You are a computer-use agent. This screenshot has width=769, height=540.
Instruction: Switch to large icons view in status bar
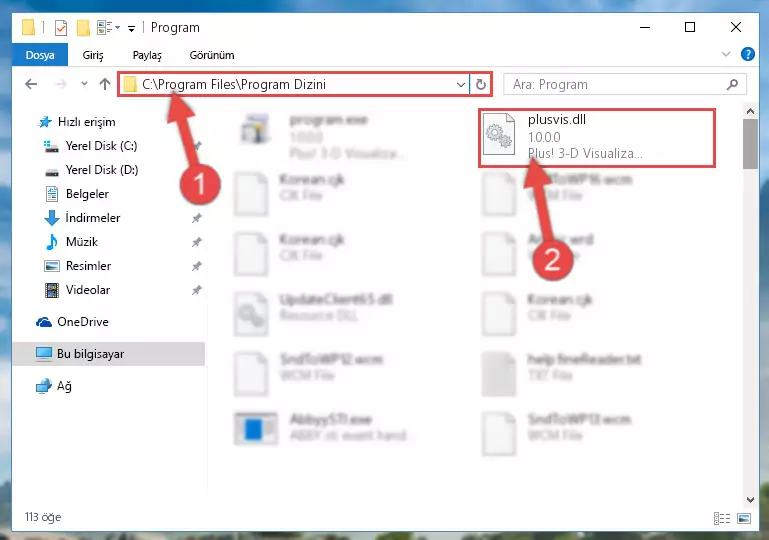click(743, 518)
